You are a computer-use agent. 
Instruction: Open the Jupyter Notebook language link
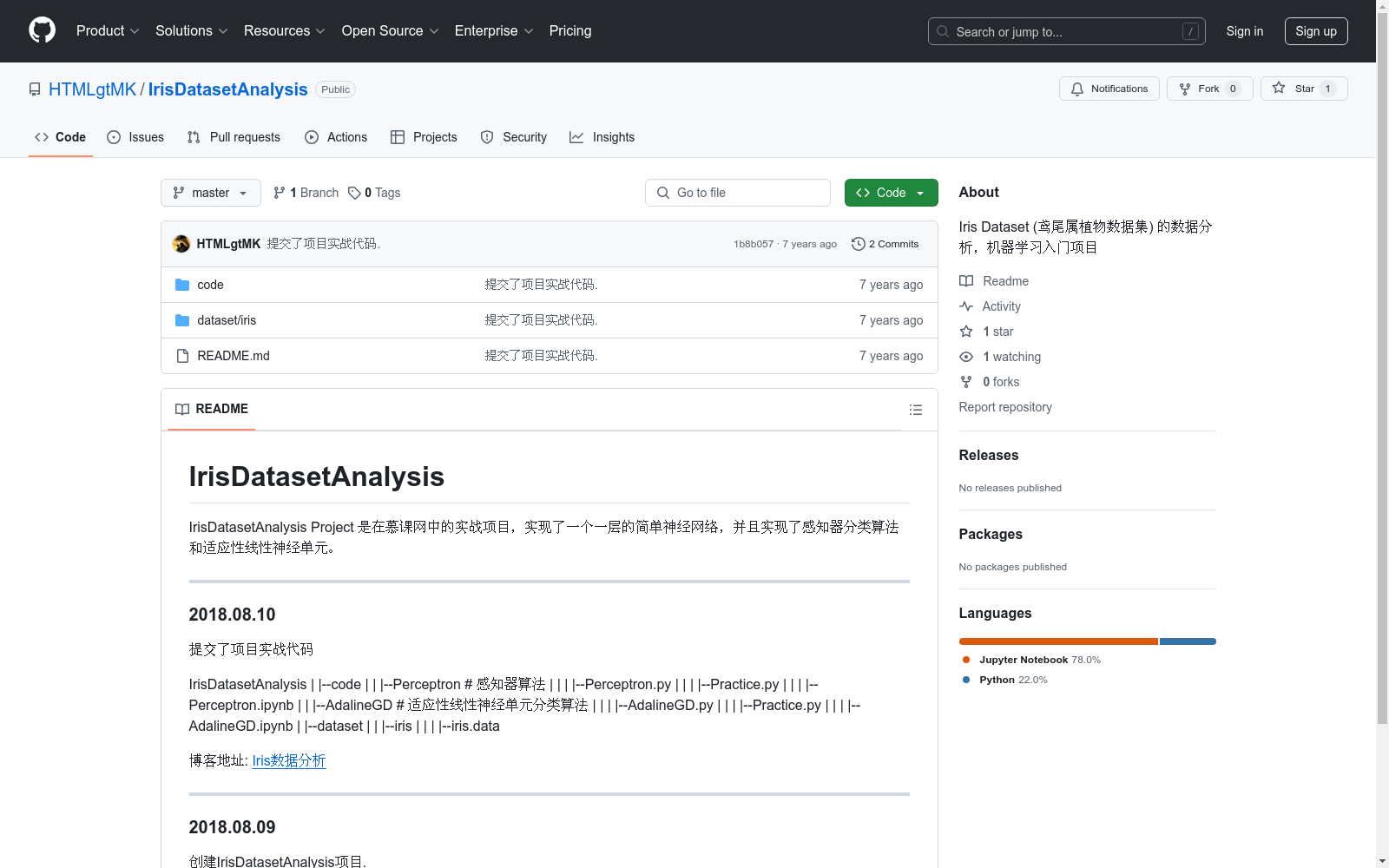click(1040, 660)
